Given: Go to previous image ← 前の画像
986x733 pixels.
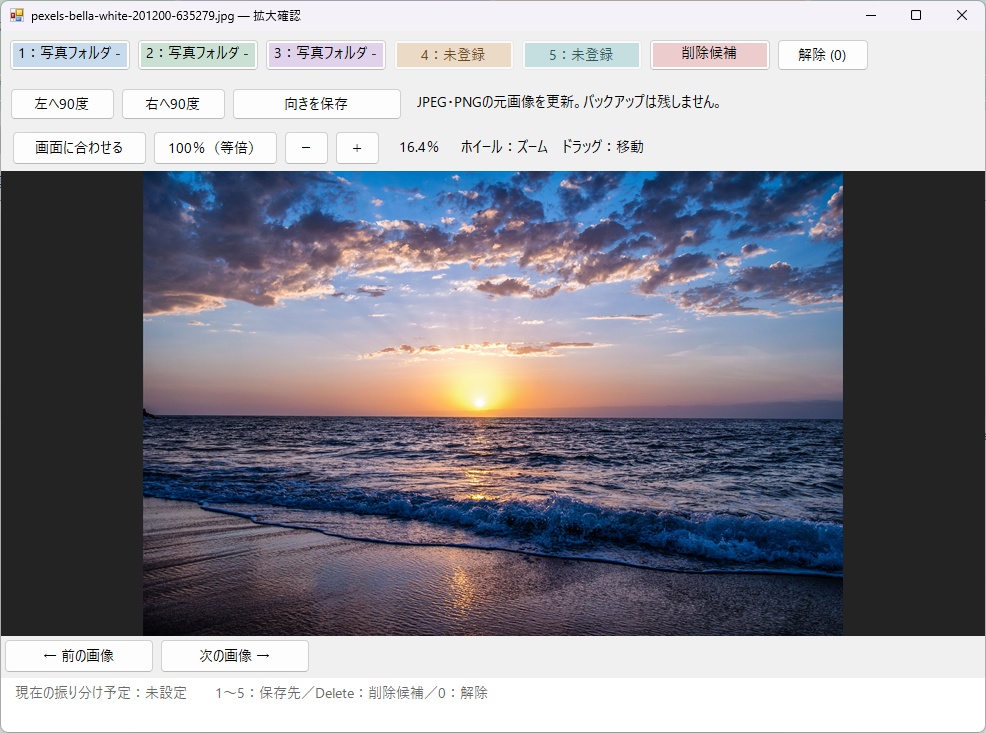Looking at the screenshot, I should pos(79,656).
